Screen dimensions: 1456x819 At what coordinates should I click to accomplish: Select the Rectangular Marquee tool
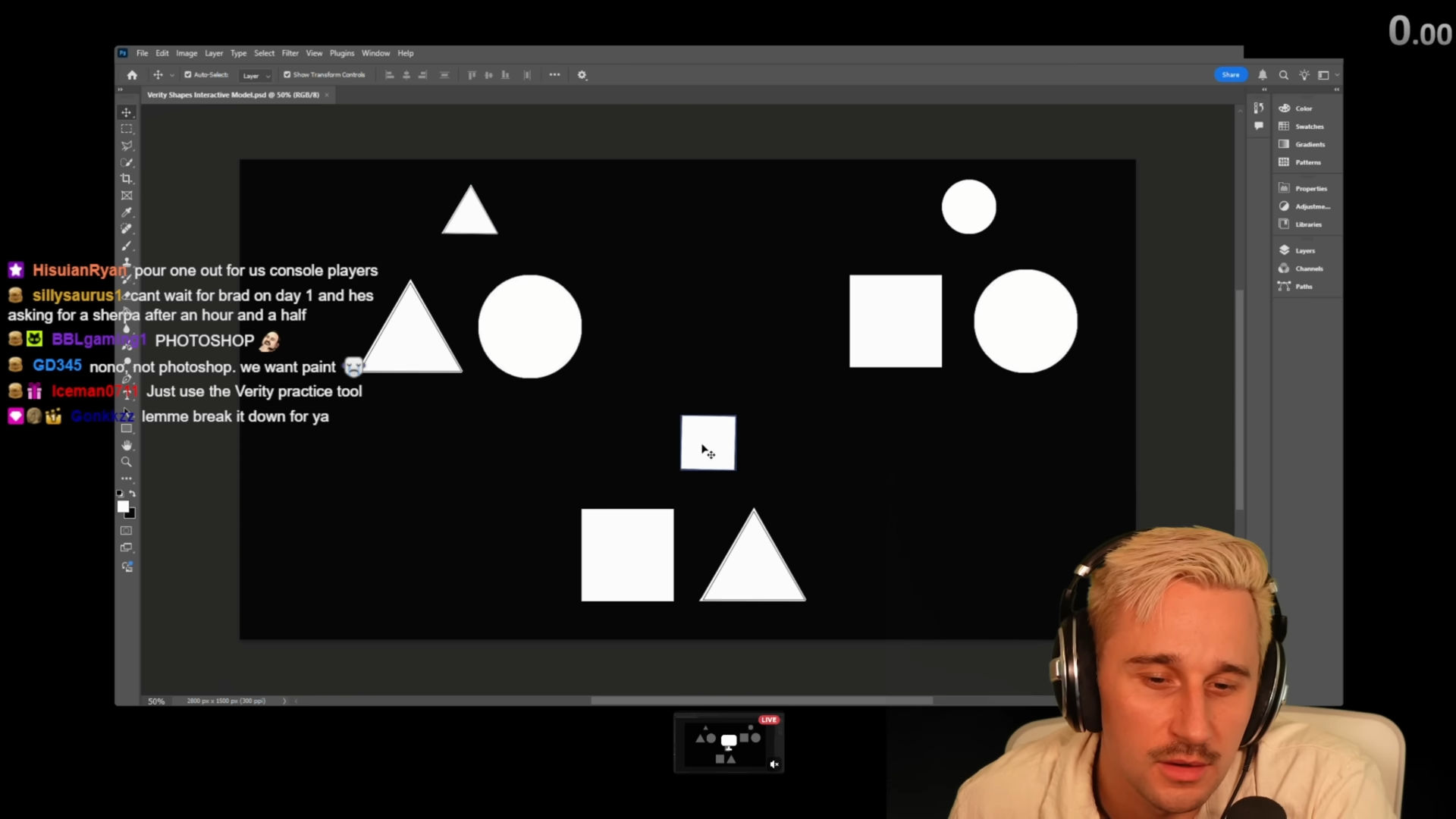[x=127, y=129]
